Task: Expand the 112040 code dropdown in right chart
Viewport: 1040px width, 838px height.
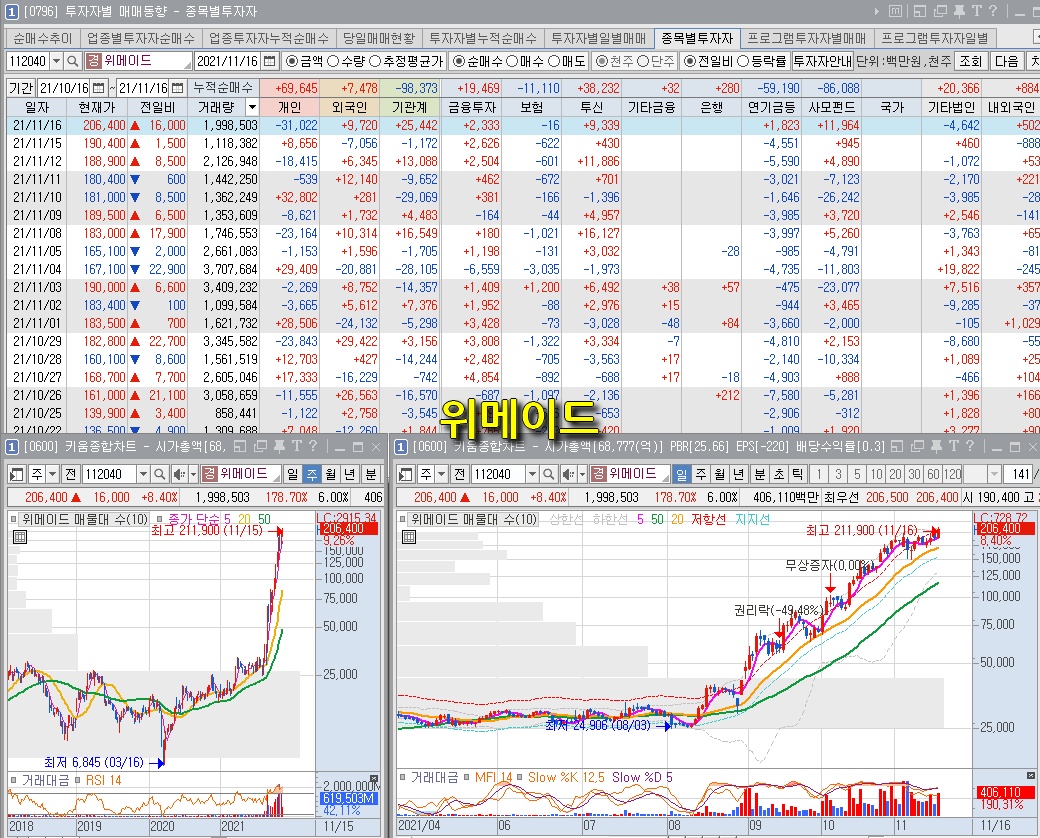Action: (x=531, y=474)
